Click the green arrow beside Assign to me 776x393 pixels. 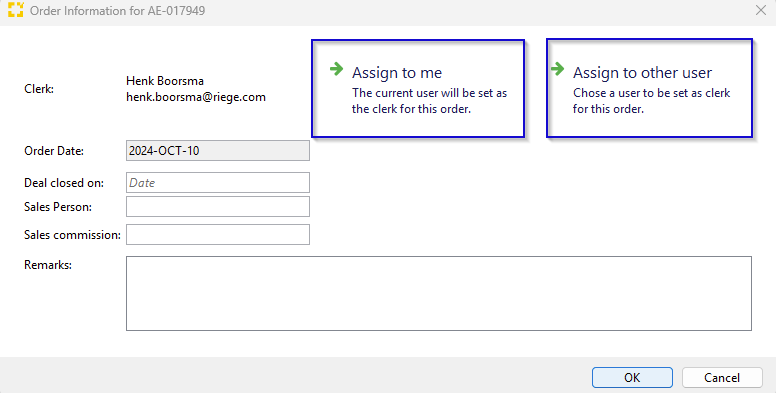(x=337, y=69)
